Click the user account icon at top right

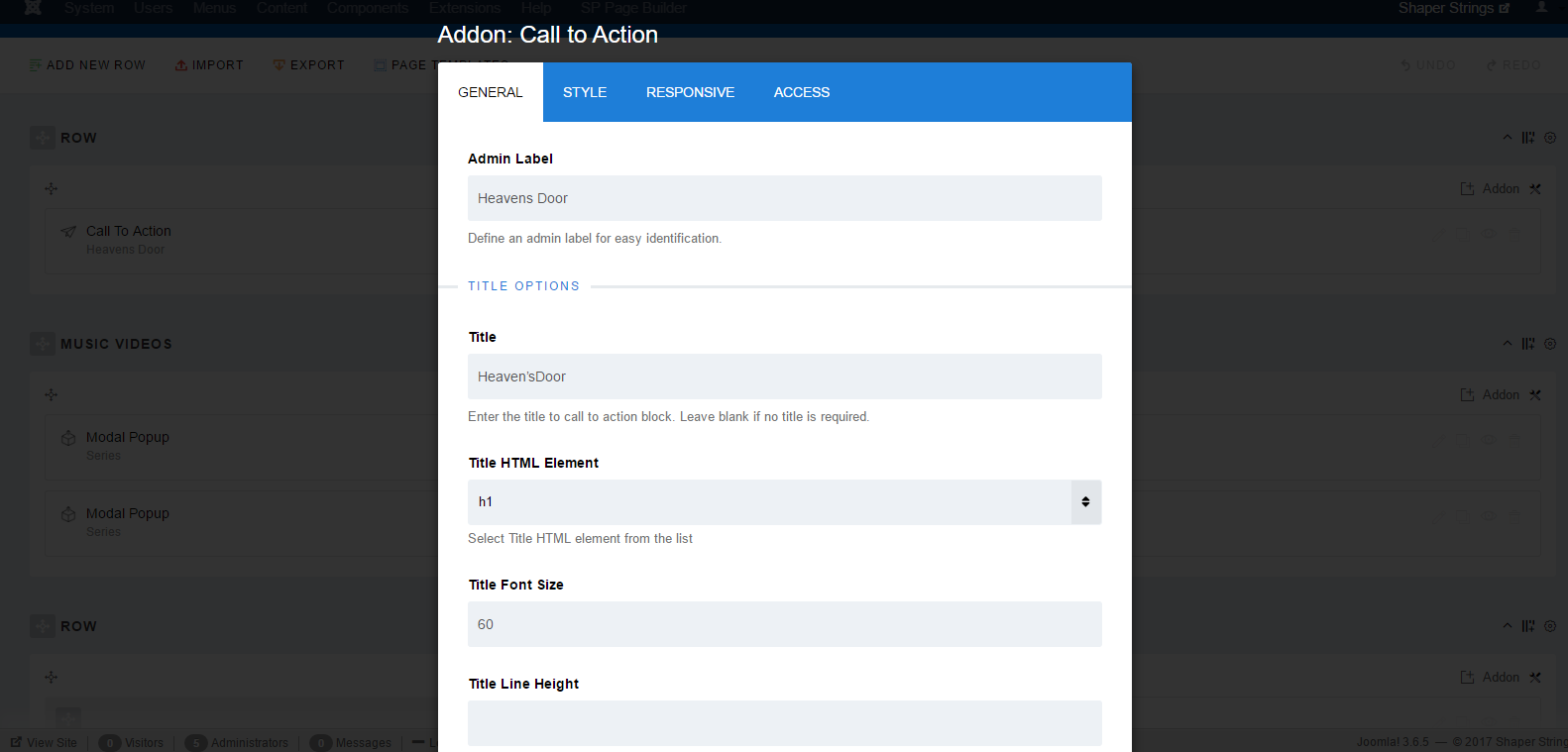tap(1541, 8)
